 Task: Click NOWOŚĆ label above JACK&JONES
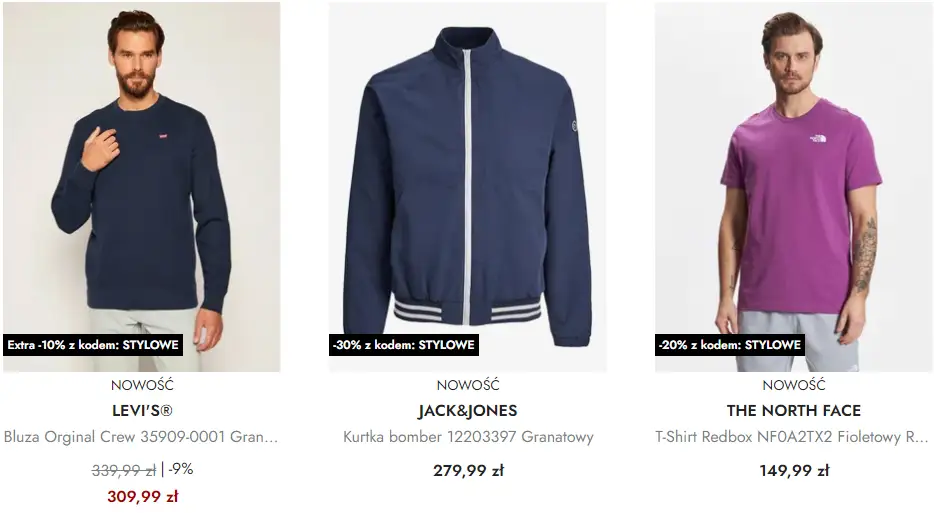[468, 385]
